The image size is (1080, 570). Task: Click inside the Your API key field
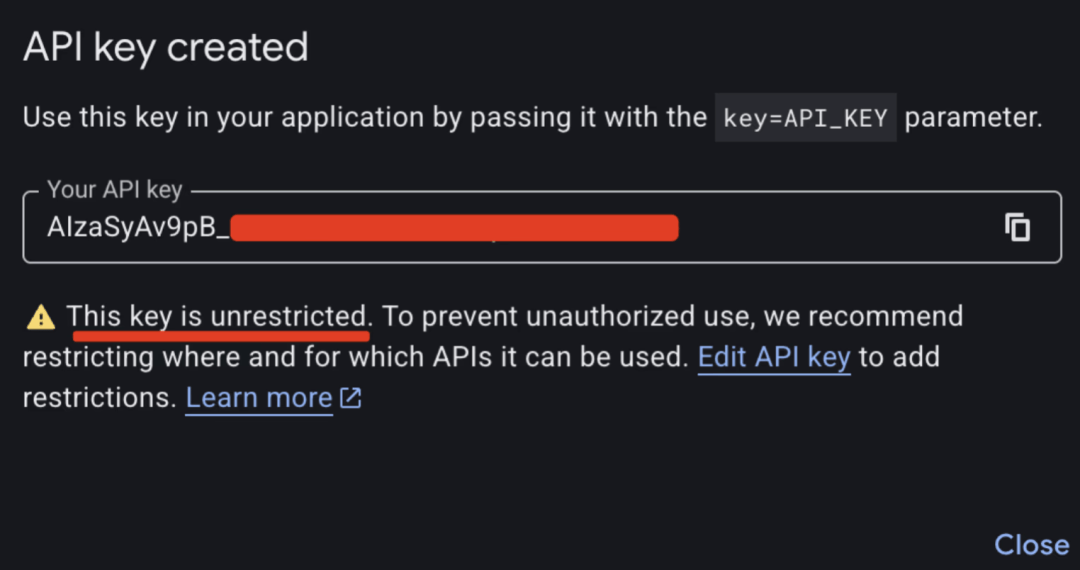[840, 228]
